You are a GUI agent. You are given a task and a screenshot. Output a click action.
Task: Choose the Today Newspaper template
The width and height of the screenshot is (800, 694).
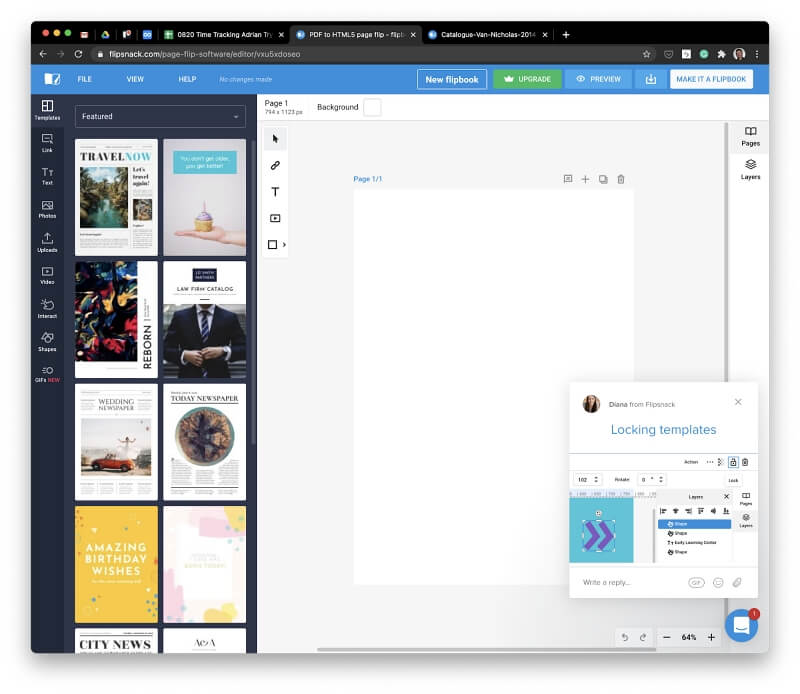[205, 442]
